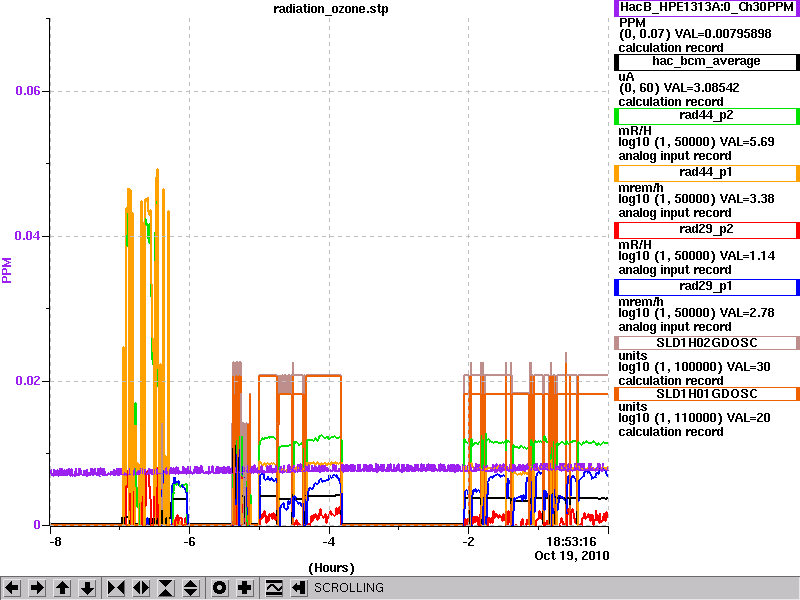Image resolution: width=800 pixels, height=600 pixels.
Task: Click the VAL=2.78 readout for rad29_p1
Action: [747, 313]
